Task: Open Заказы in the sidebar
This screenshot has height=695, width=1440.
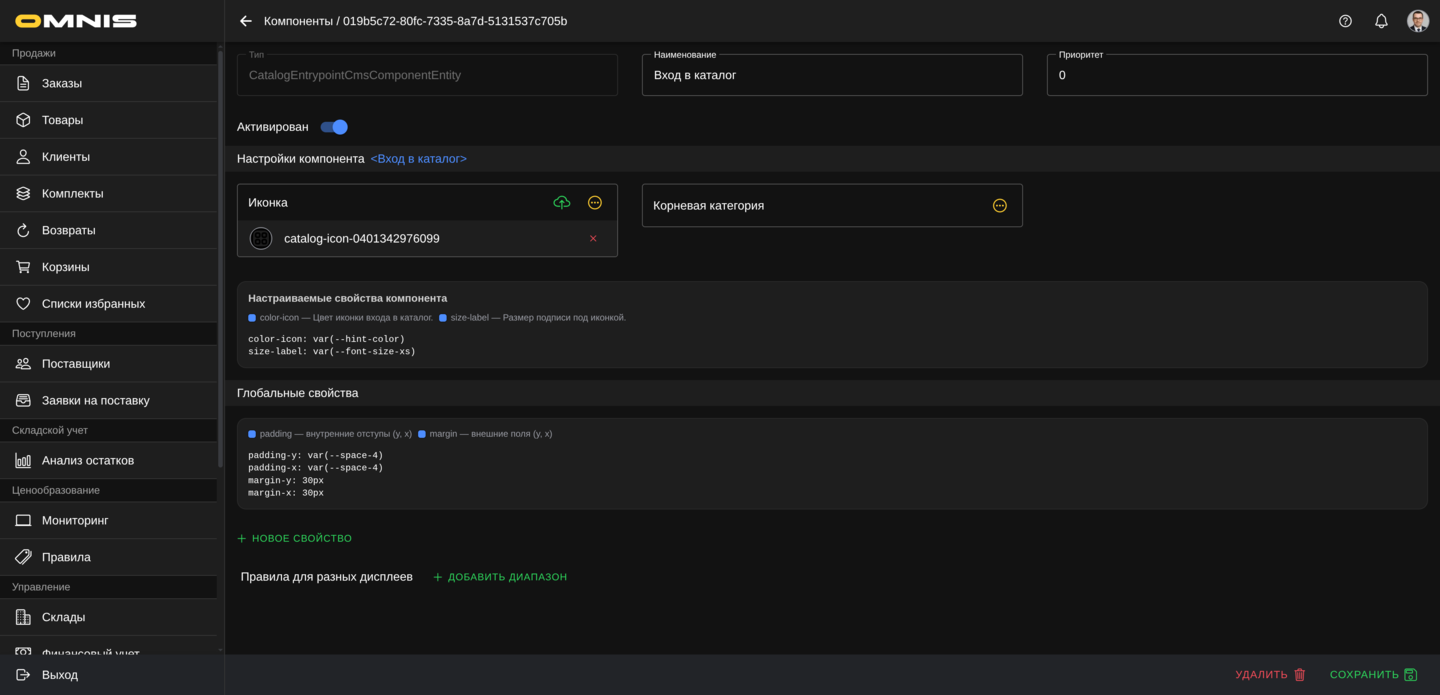Action: [x=62, y=84]
